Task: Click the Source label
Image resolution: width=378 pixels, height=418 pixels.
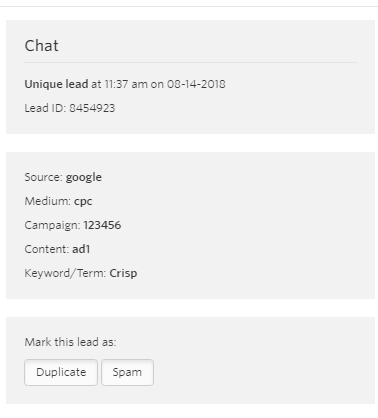Action: click(x=44, y=177)
